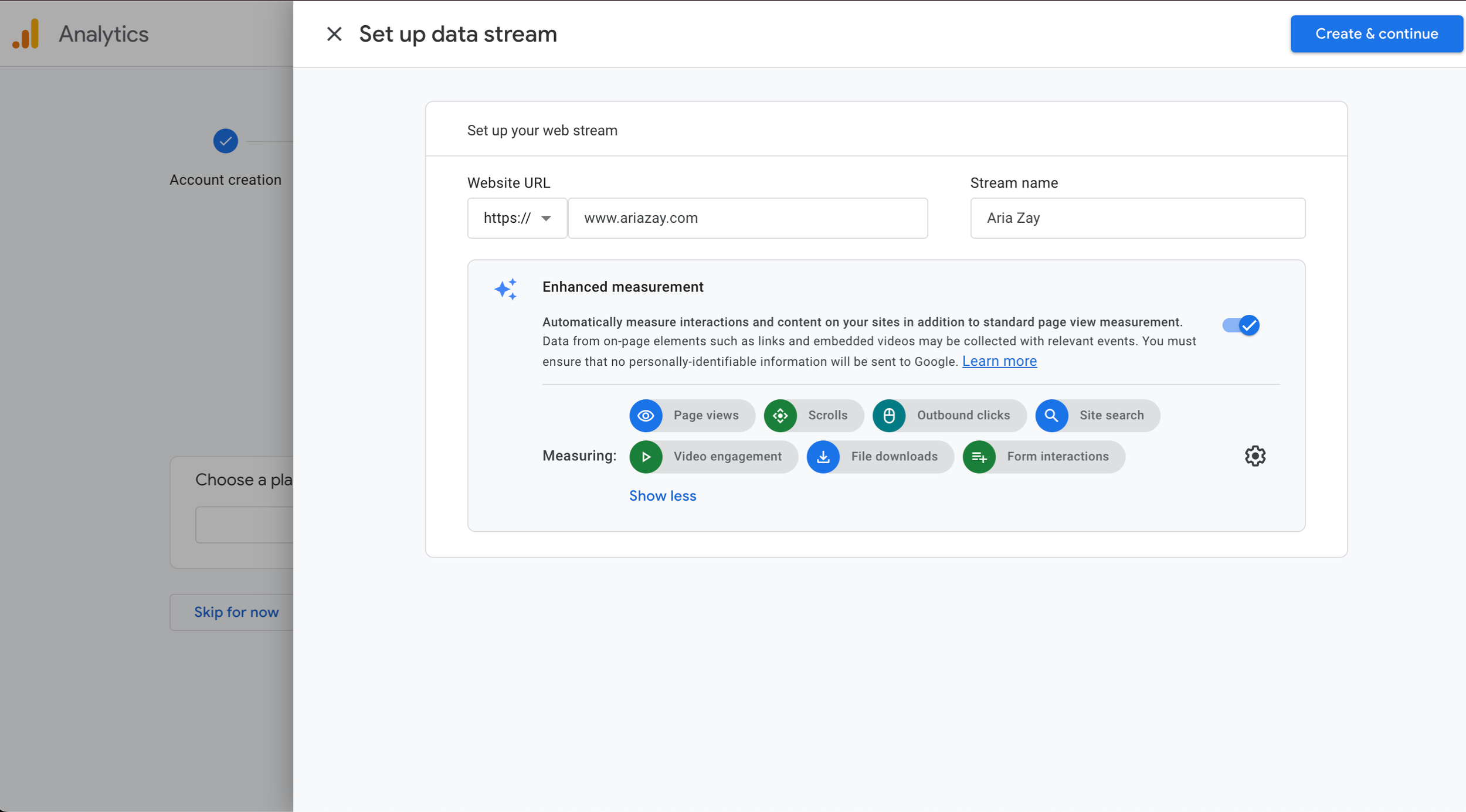Disable the Enhanced measurement toggle
Image resolution: width=1466 pixels, height=812 pixels.
click(1241, 325)
